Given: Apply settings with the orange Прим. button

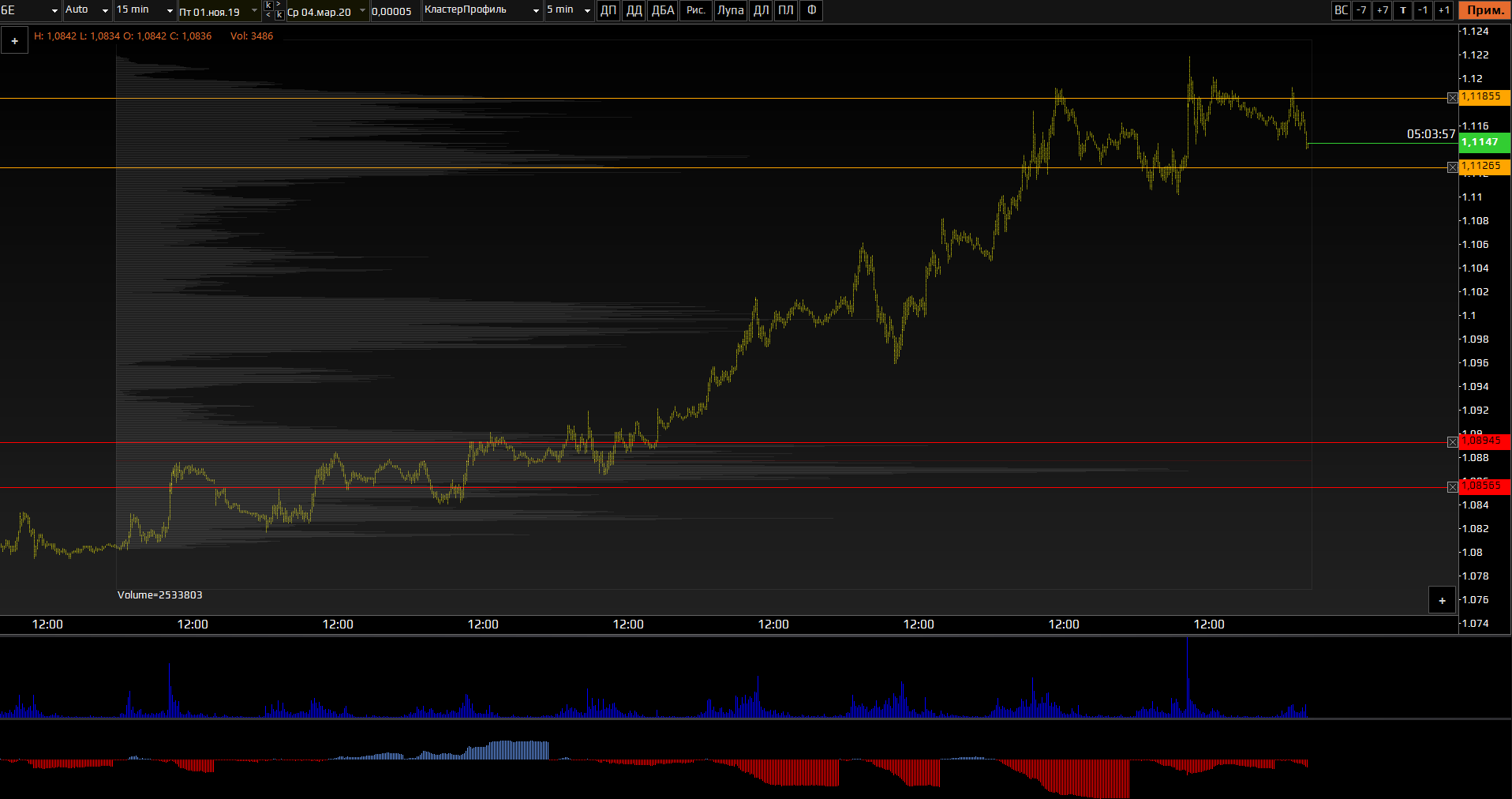Looking at the screenshot, I should [x=1485, y=10].
